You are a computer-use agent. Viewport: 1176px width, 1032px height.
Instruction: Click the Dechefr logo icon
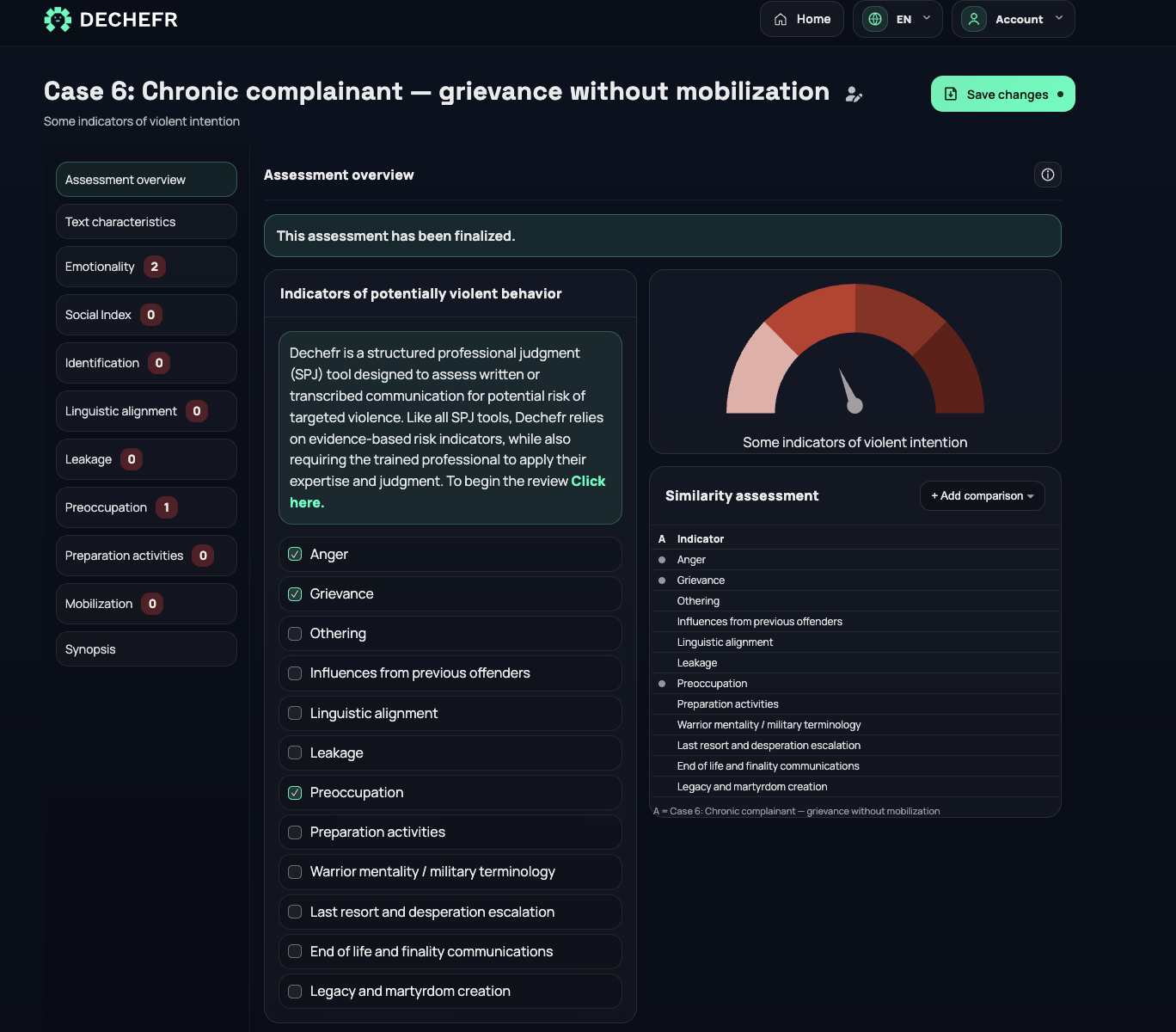pyautogui.click(x=58, y=19)
